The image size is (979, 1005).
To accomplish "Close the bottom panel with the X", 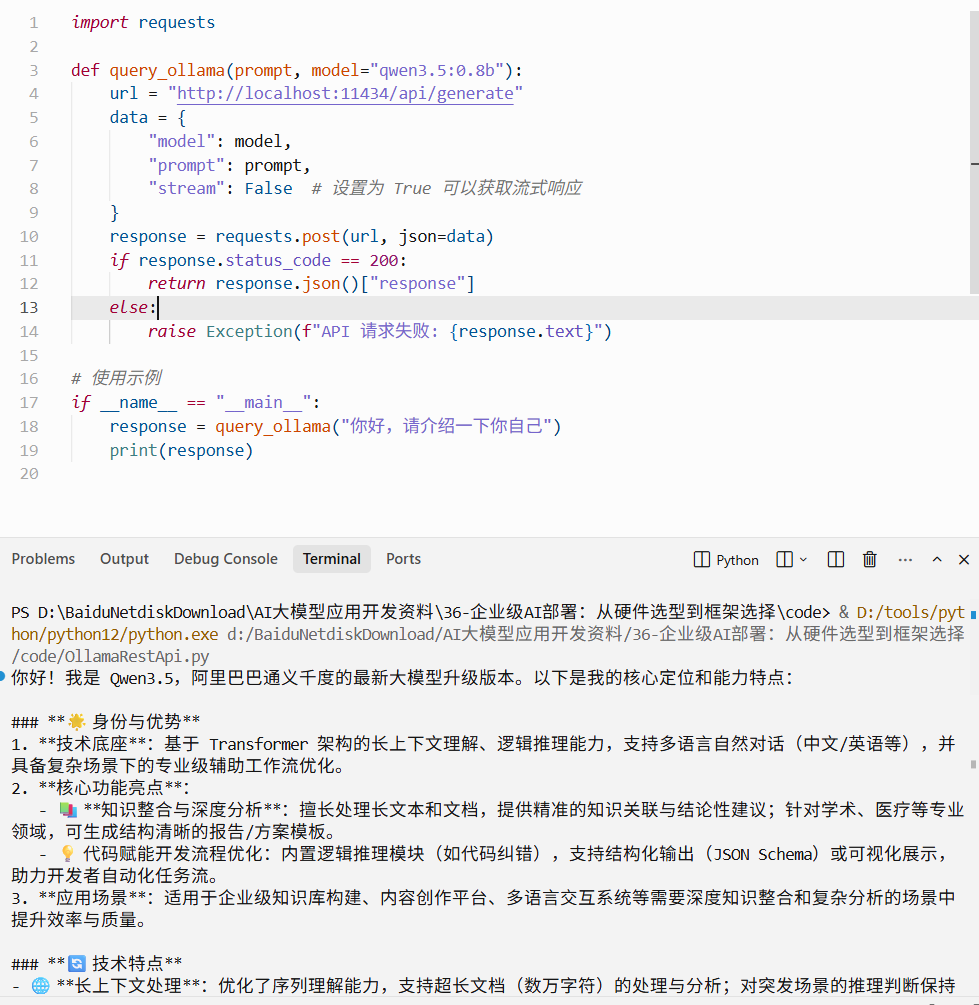I will (x=964, y=560).
